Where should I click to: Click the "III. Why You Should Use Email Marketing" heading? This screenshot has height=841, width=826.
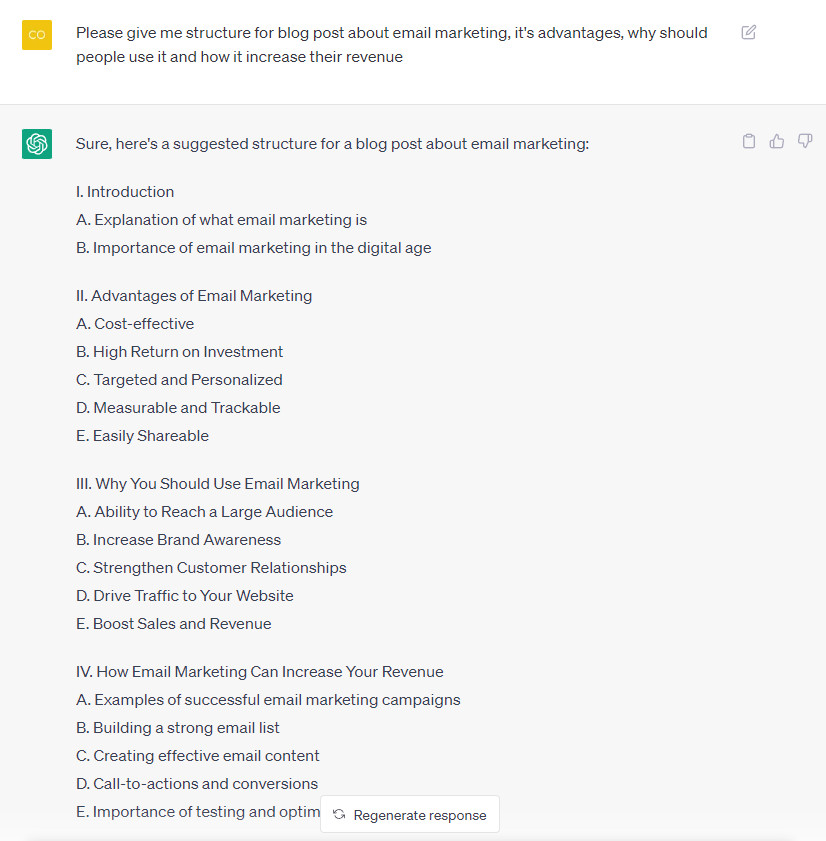[218, 484]
